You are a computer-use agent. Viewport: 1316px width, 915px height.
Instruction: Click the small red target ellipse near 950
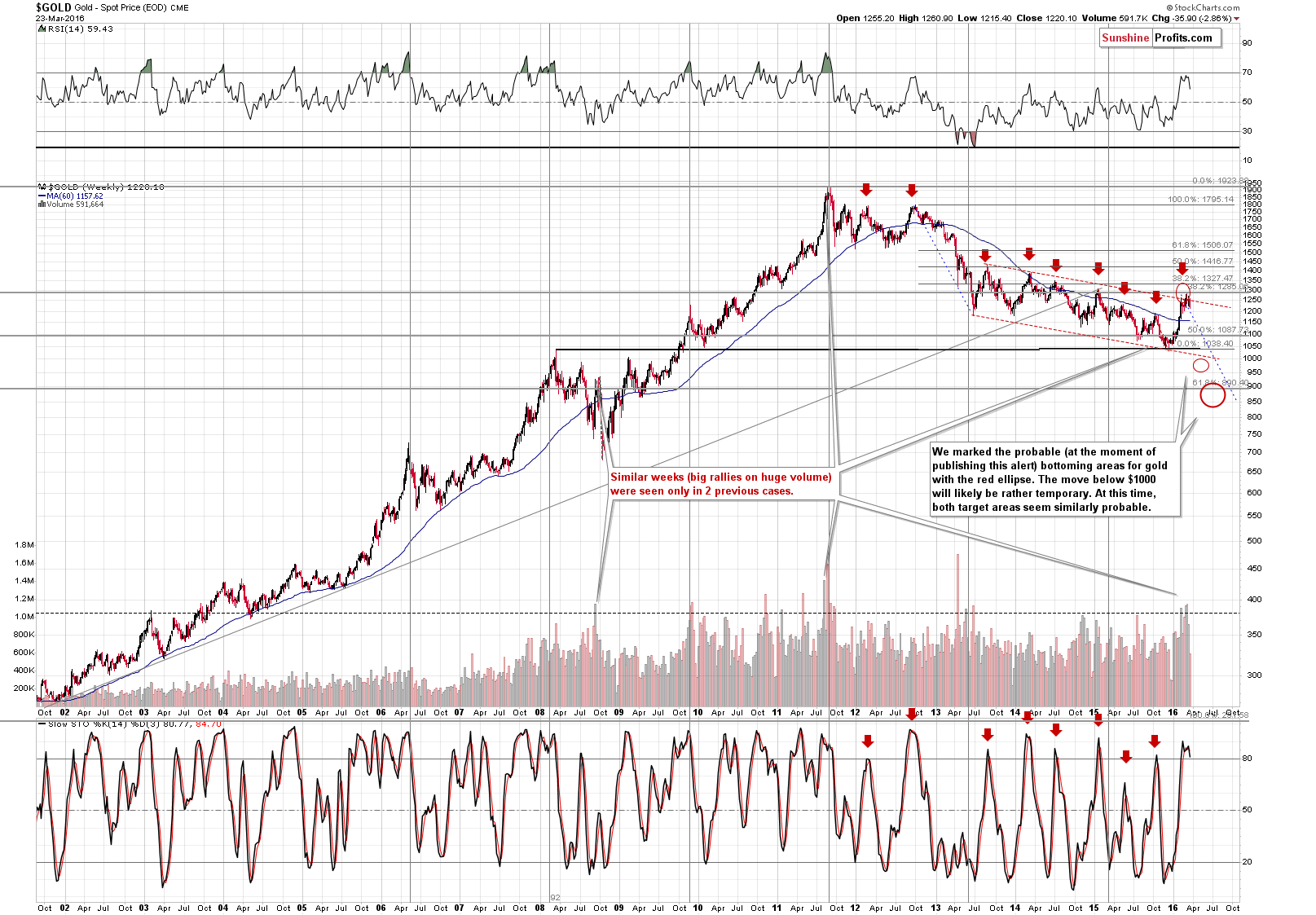click(x=1200, y=365)
